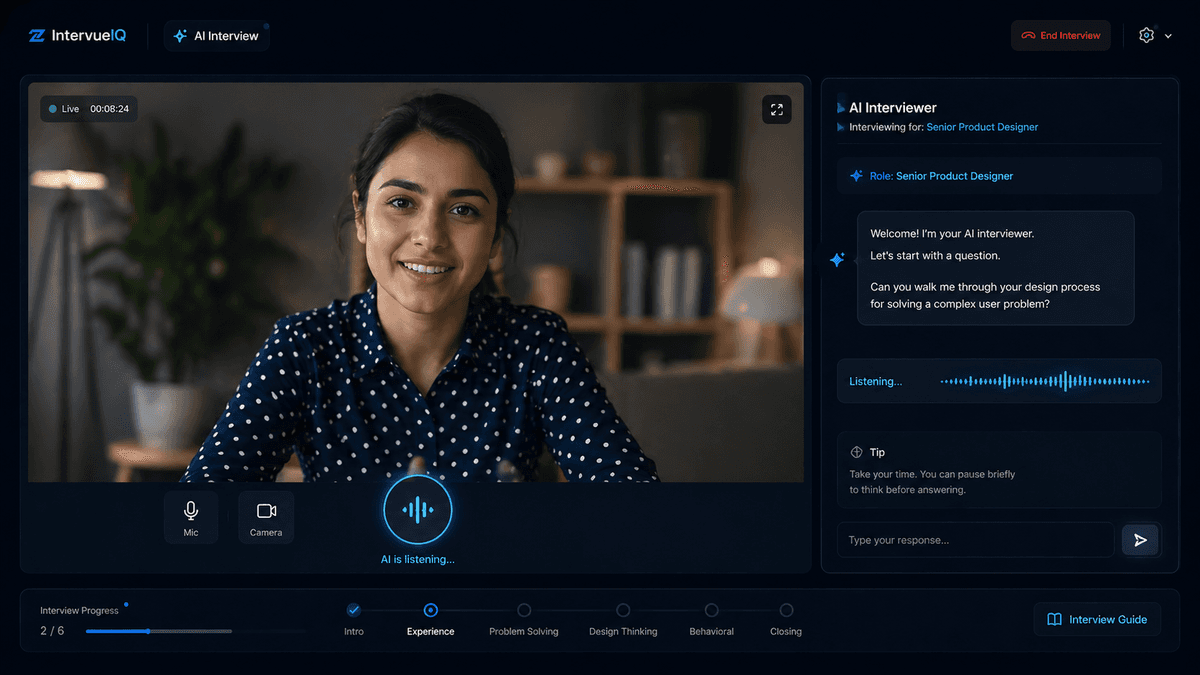Mute the microphone using the Mic icon
This screenshot has height=675, width=1200.
point(190,516)
